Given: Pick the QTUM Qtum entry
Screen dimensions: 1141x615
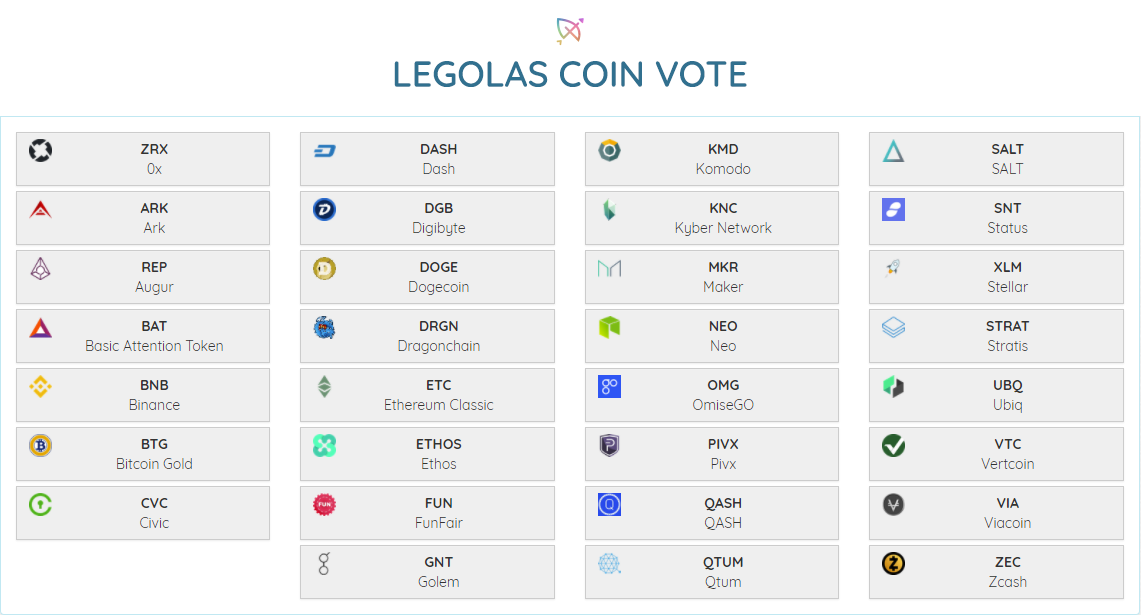Looking at the screenshot, I should tap(712, 571).
